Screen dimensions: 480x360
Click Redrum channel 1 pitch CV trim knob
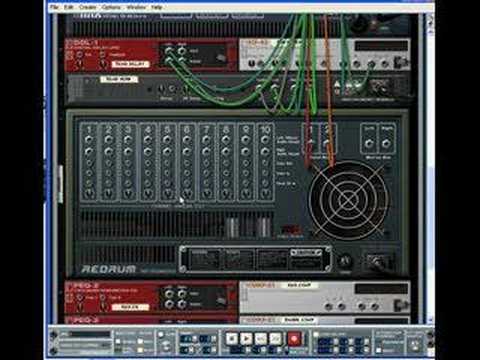(x=89, y=193)
